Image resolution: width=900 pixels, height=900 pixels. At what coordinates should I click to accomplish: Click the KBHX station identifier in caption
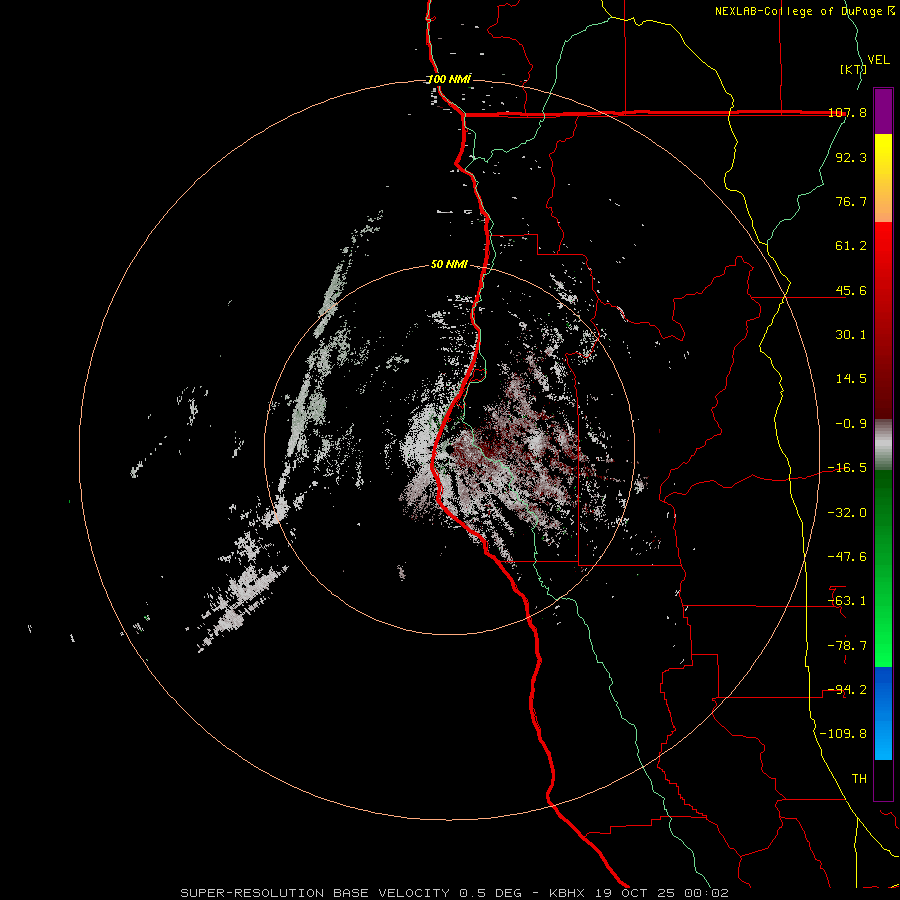567,893
